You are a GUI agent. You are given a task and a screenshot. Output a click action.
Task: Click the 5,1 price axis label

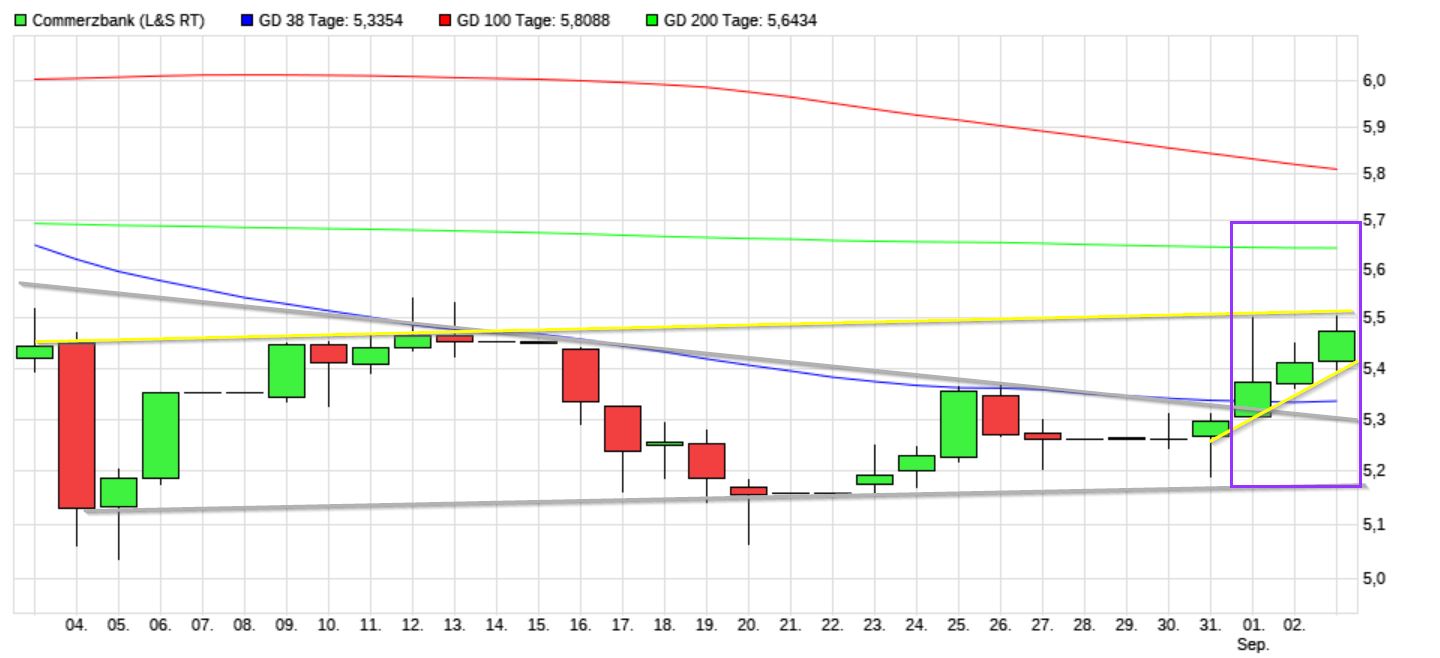click(1376, 524)
